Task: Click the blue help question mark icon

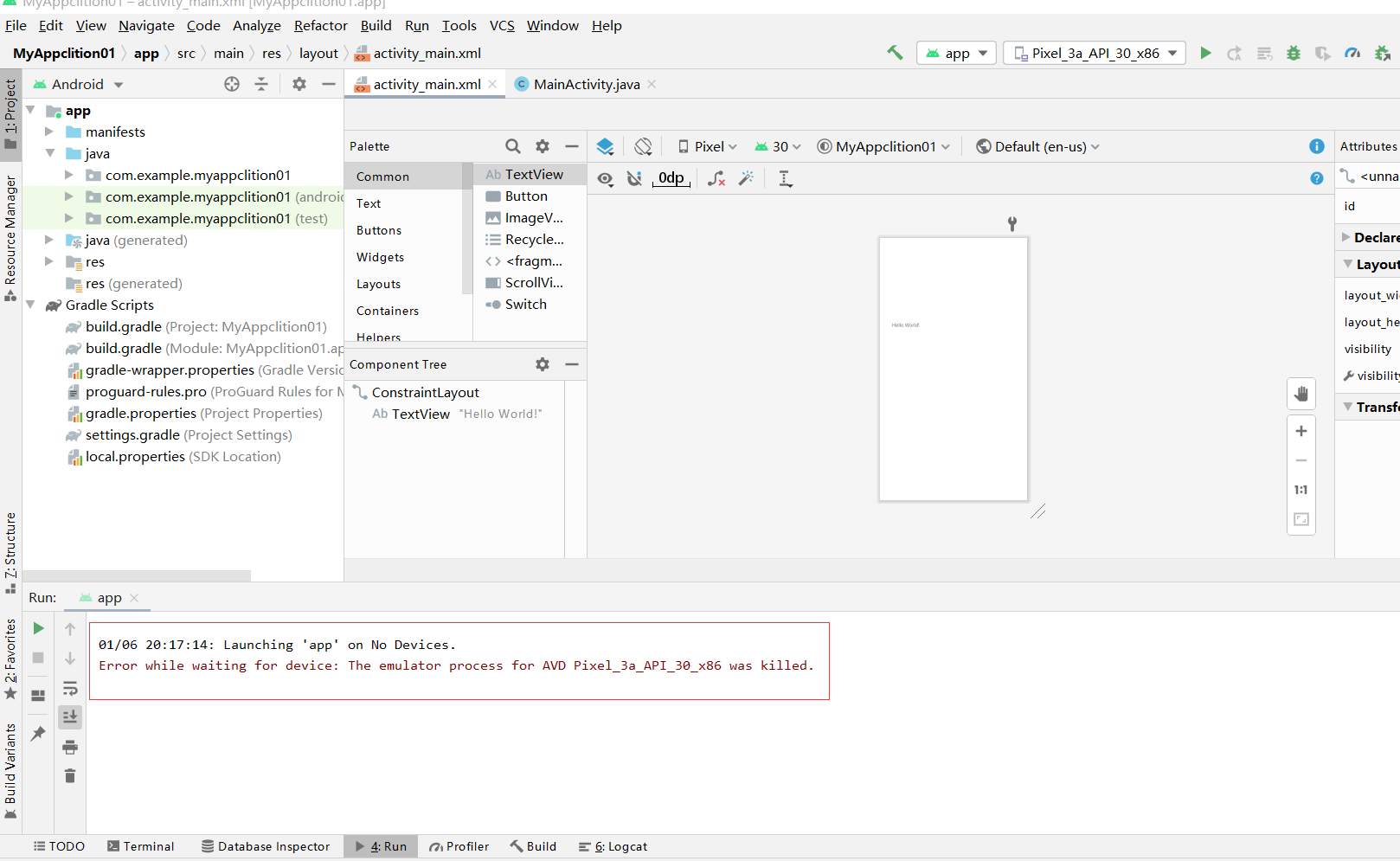Action: tap(1317, 178)
